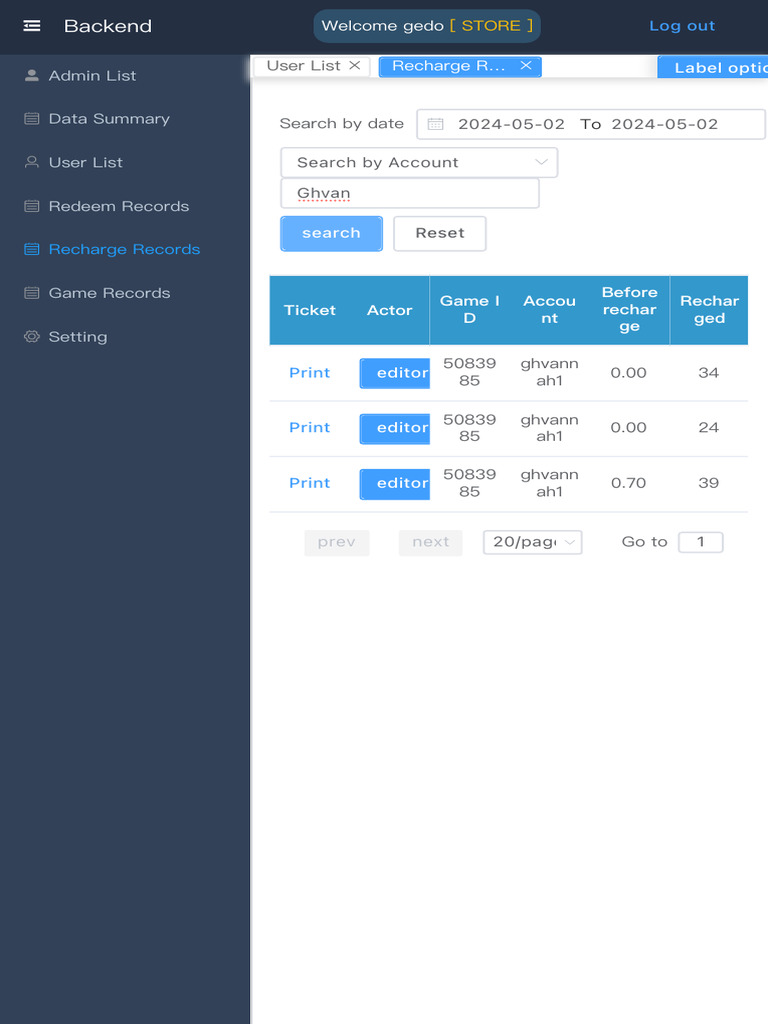Click the Backend title in header
Screen dimensions: 768x1024
pyautogui.click(x=108, y=26)
